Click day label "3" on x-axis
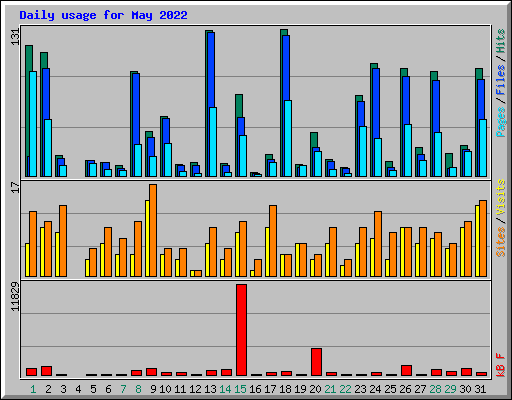 (x=63, y=389)
